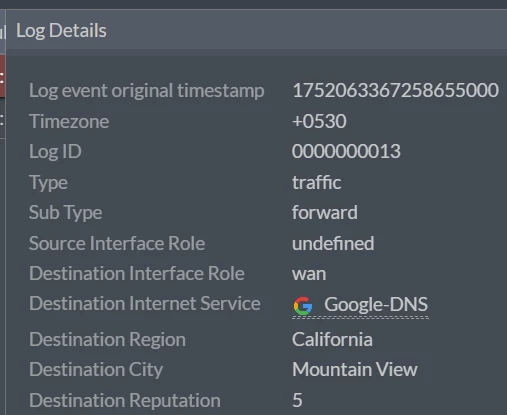Click the red row marker at left edge
This screenshot has height=415, width=507.
(x=2, y=76)
